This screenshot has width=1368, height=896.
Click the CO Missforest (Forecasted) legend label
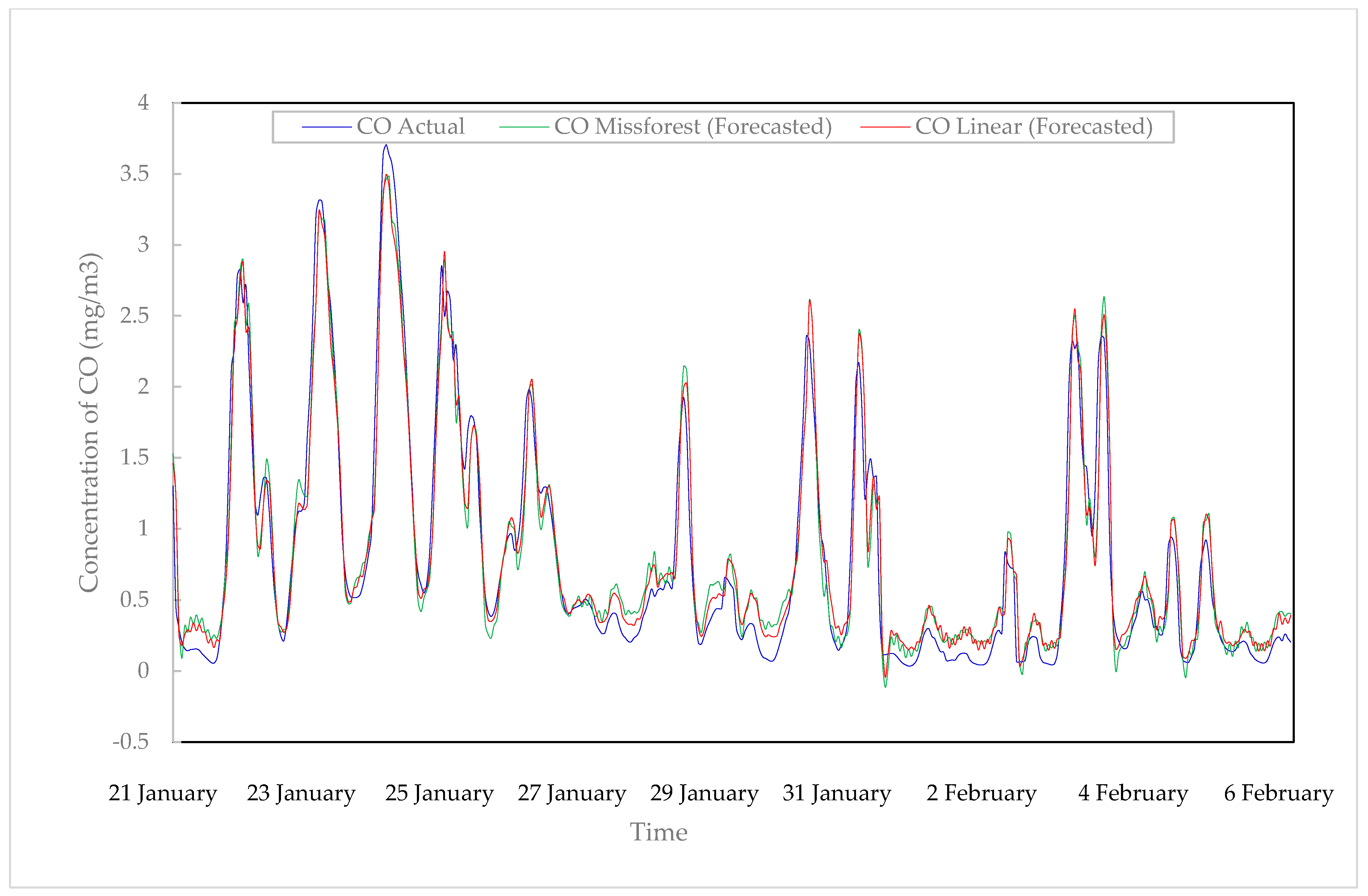tap(693, 127)
